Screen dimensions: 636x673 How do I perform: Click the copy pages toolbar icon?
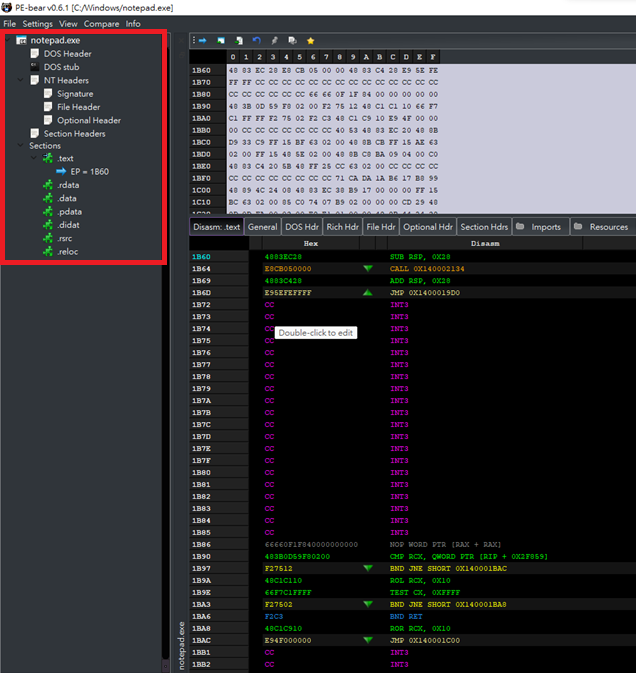293,41
